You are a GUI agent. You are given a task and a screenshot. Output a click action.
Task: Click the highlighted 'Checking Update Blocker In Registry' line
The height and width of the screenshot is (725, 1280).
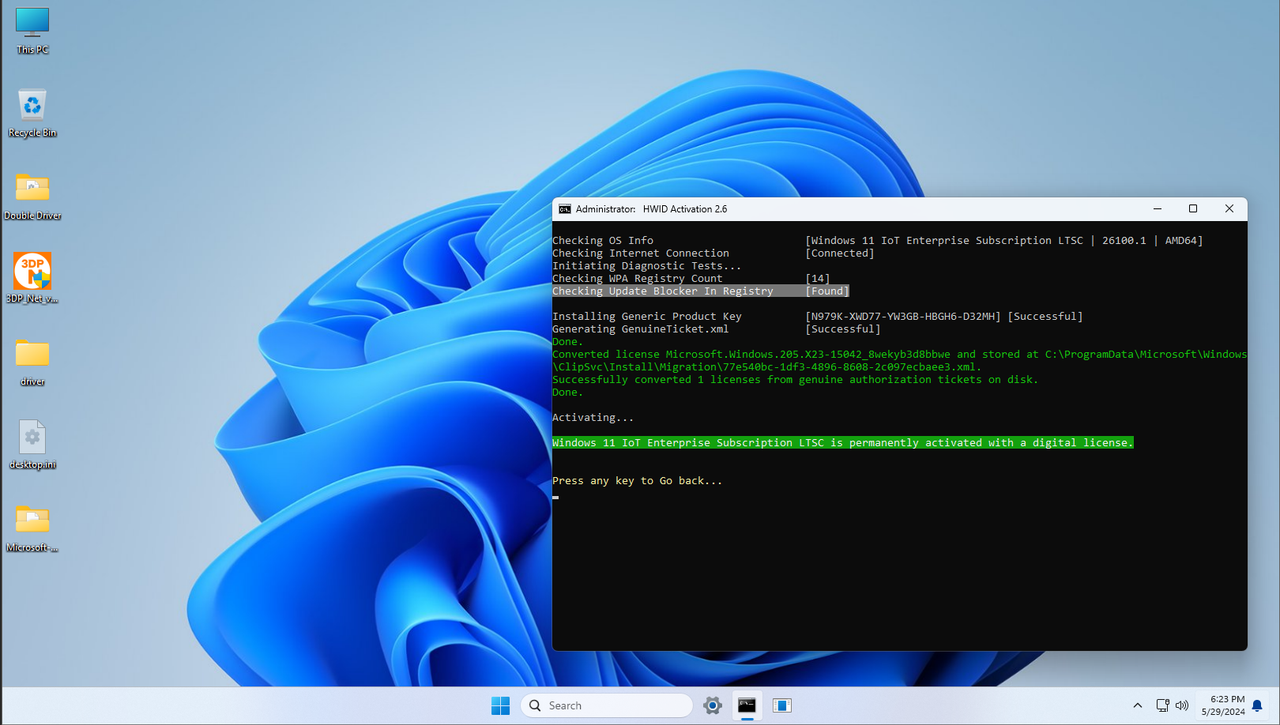tap(700, 291)
